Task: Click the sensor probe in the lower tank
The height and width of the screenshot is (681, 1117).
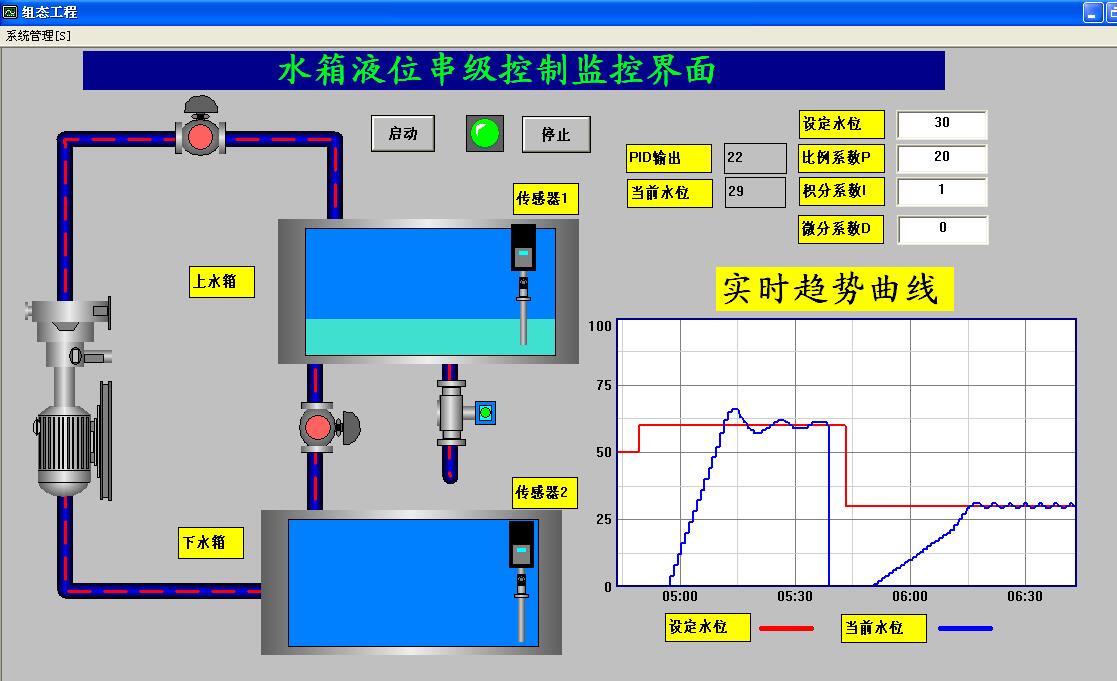Action: point(521,581)
